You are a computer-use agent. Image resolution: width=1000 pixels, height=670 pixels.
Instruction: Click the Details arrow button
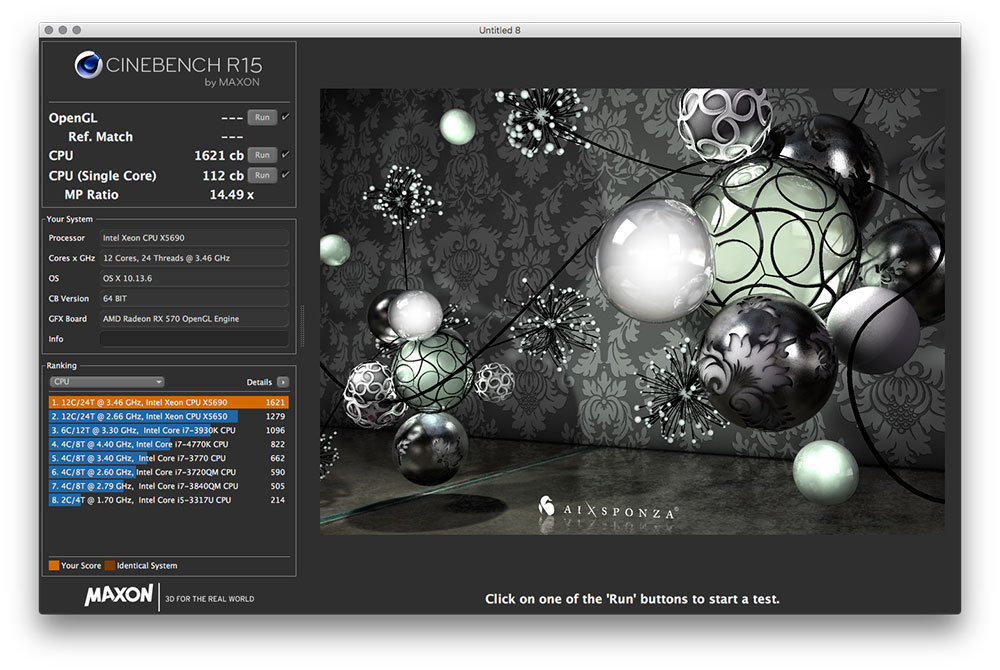[283, 382]
